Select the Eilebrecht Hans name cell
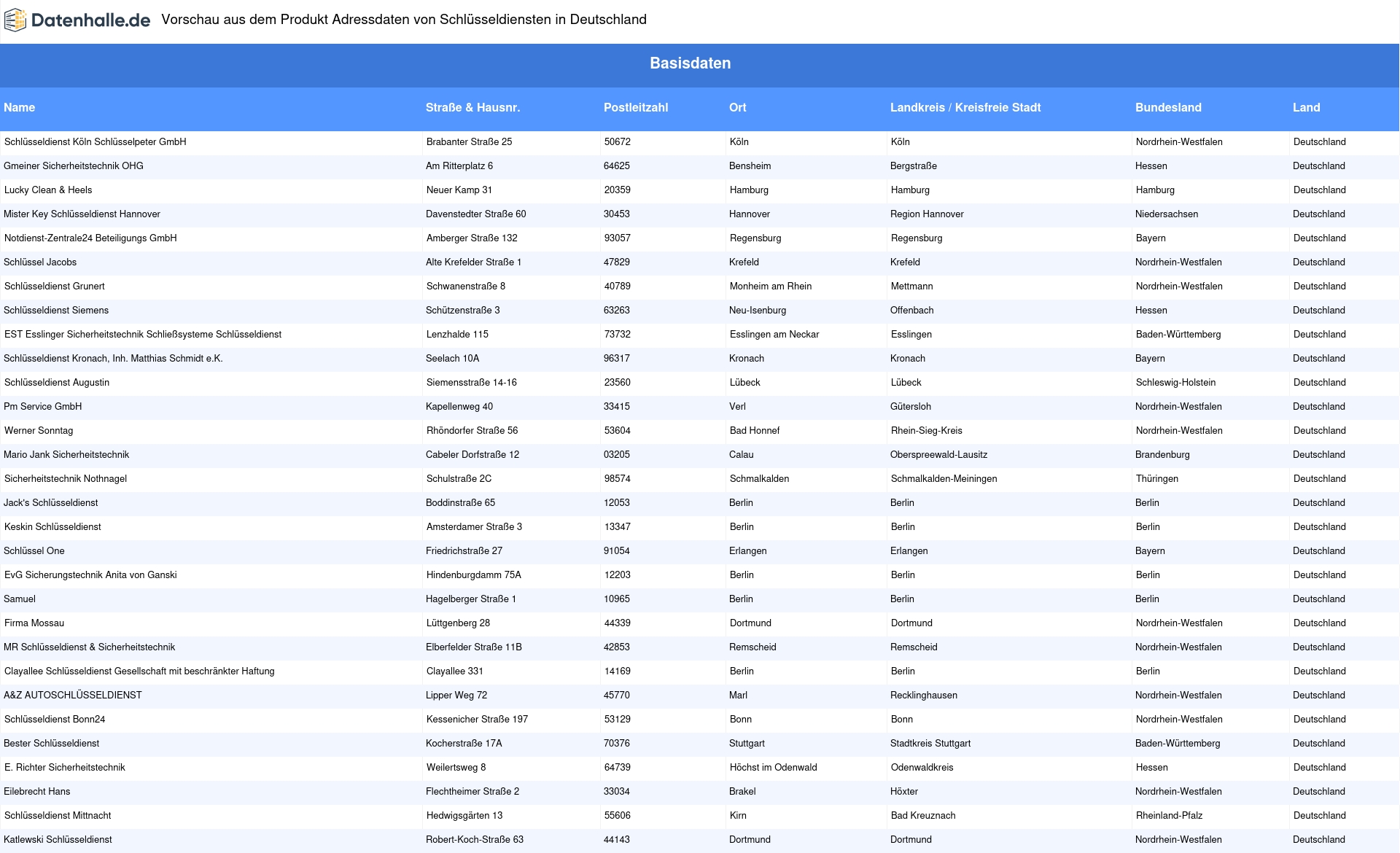Image resolution: width=1400 pixels, height=853 pixels. [37, 792]
